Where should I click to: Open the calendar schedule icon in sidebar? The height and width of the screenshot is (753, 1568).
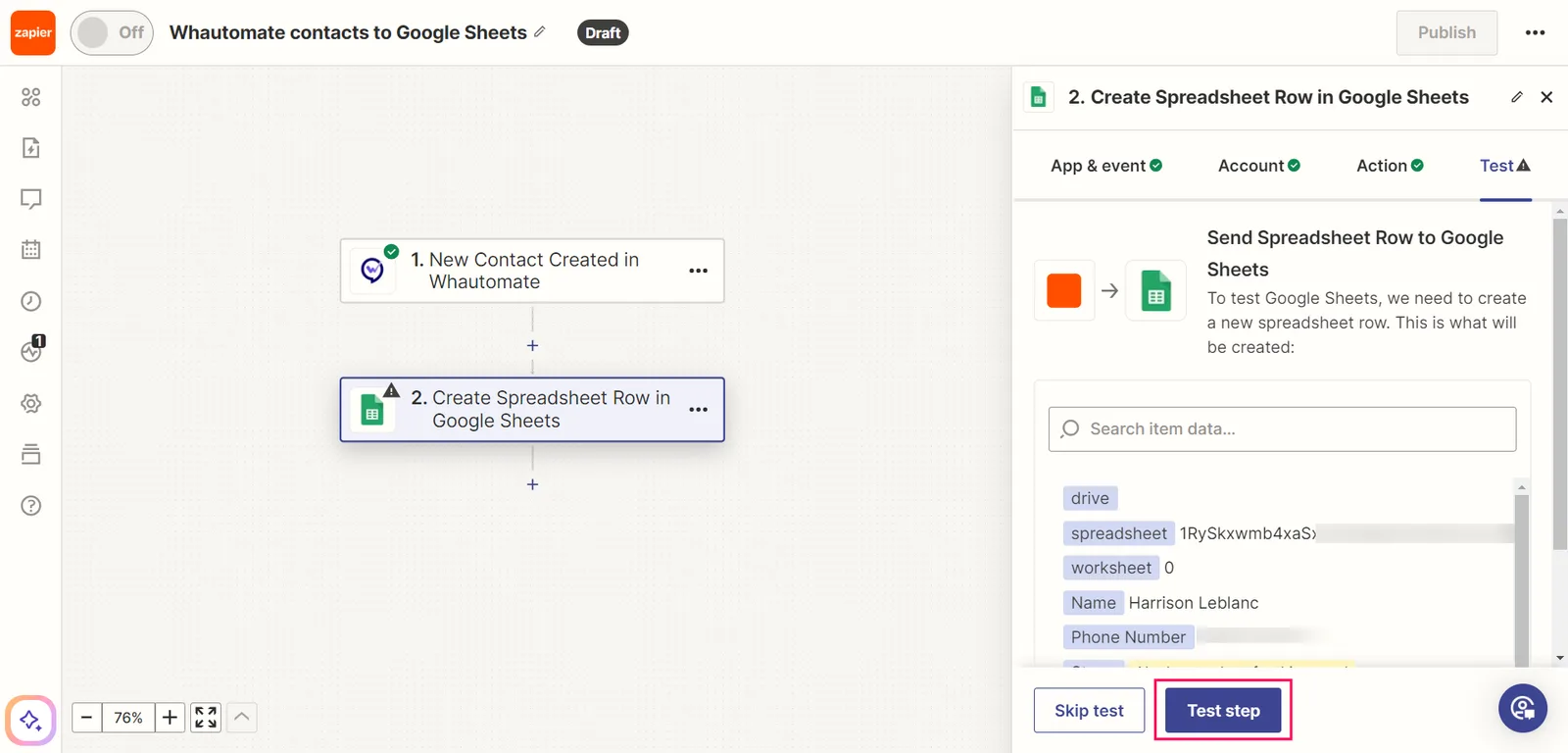(x=31, y=250)
